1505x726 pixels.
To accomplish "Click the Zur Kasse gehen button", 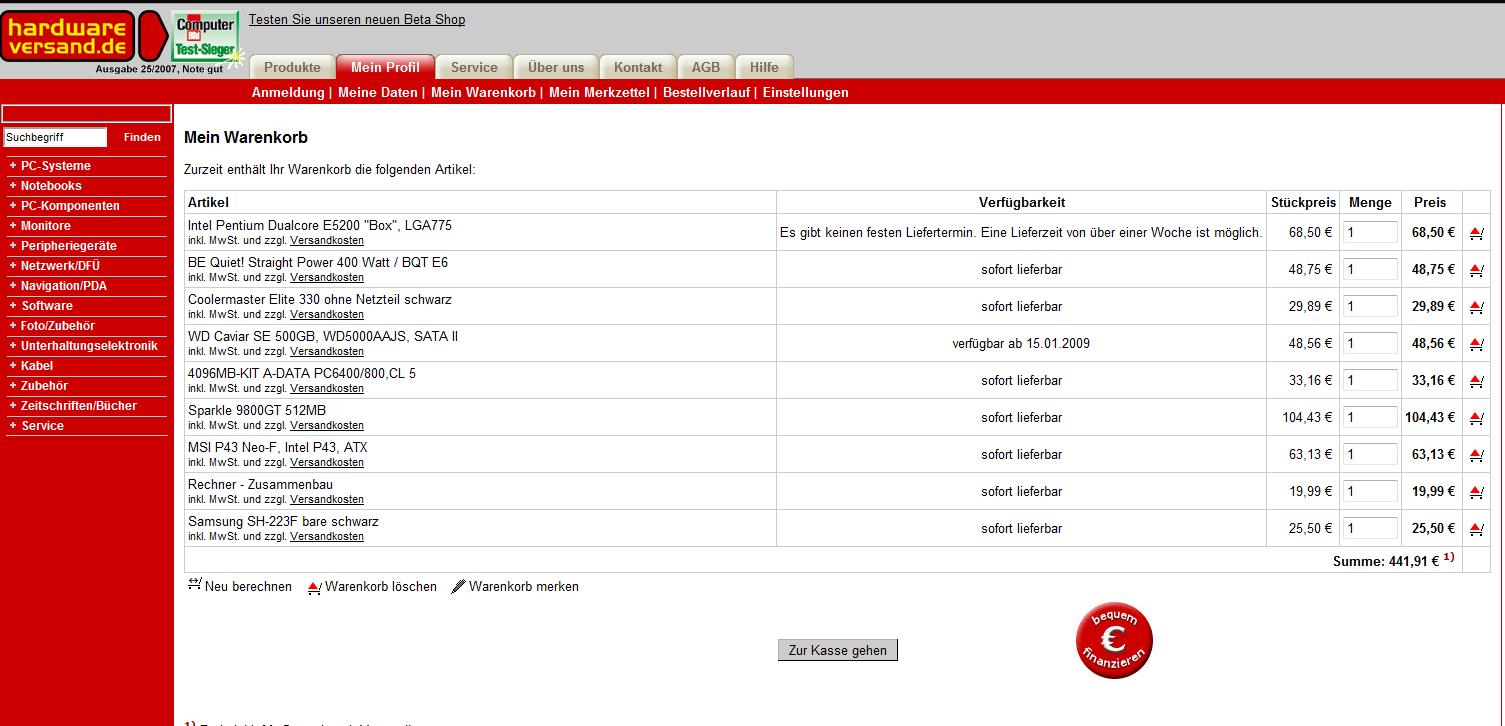I will point(838,650).
